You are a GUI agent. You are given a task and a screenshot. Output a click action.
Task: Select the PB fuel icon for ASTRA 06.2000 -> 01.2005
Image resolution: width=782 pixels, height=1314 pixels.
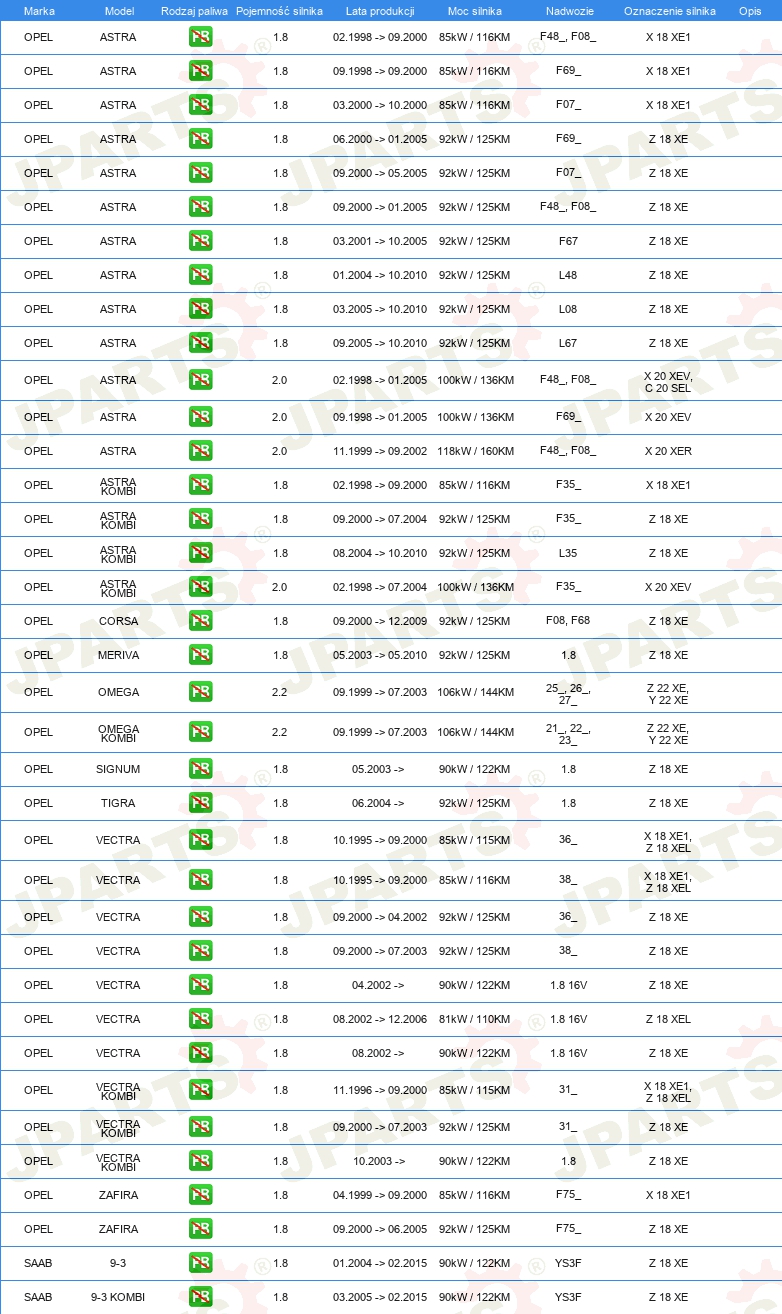pyautogui.click(x=200, y=139)
